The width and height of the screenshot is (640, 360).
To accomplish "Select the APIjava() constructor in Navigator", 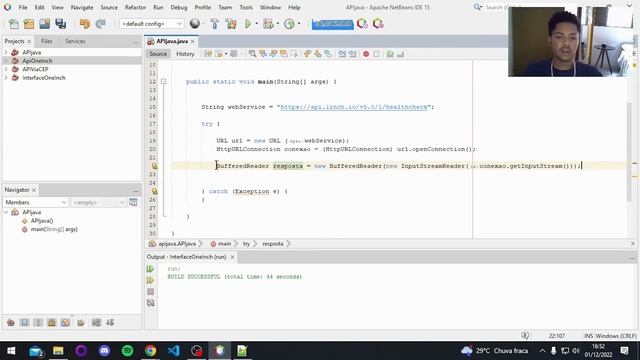I will [x=42, y=221].
